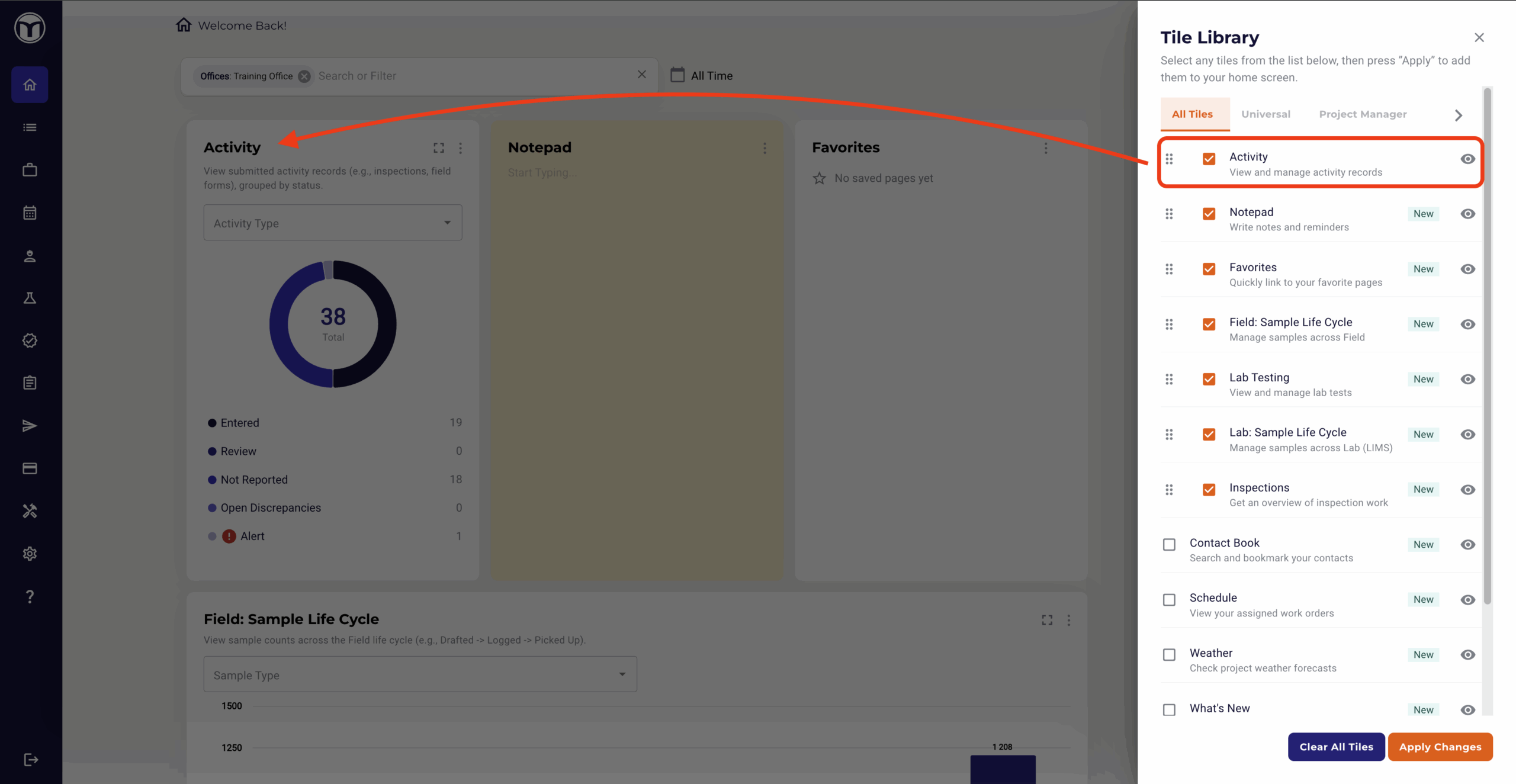This screenshot has width=1516, height=784.
Task: Select the Project Manager tab
Action: coord(1363,114)
